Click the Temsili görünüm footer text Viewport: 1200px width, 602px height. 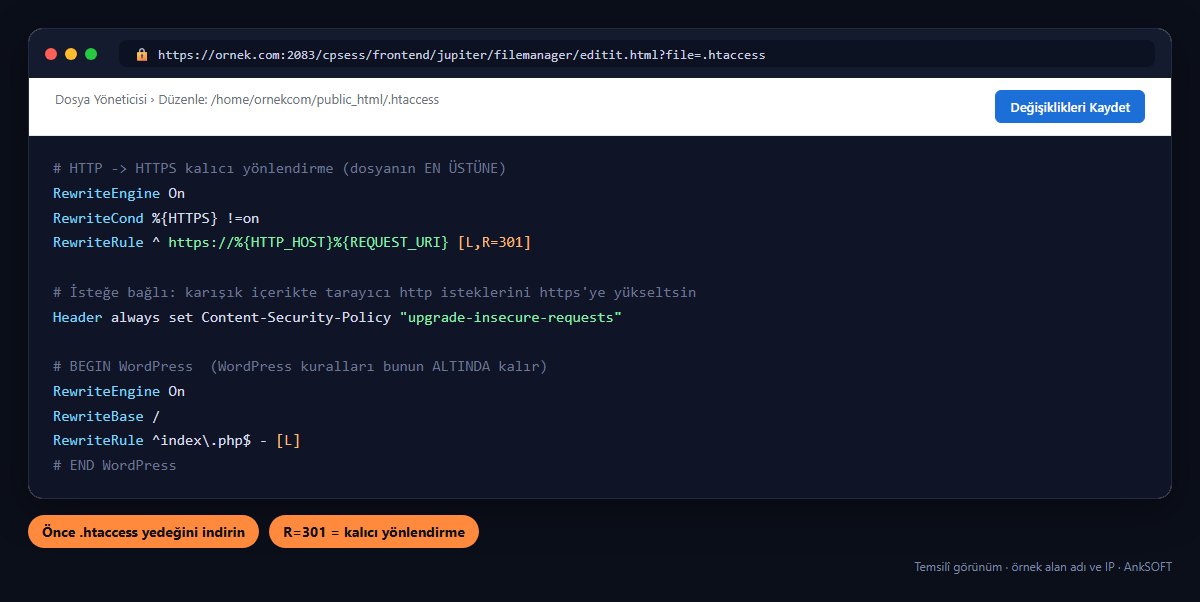tap(1043, 567)
